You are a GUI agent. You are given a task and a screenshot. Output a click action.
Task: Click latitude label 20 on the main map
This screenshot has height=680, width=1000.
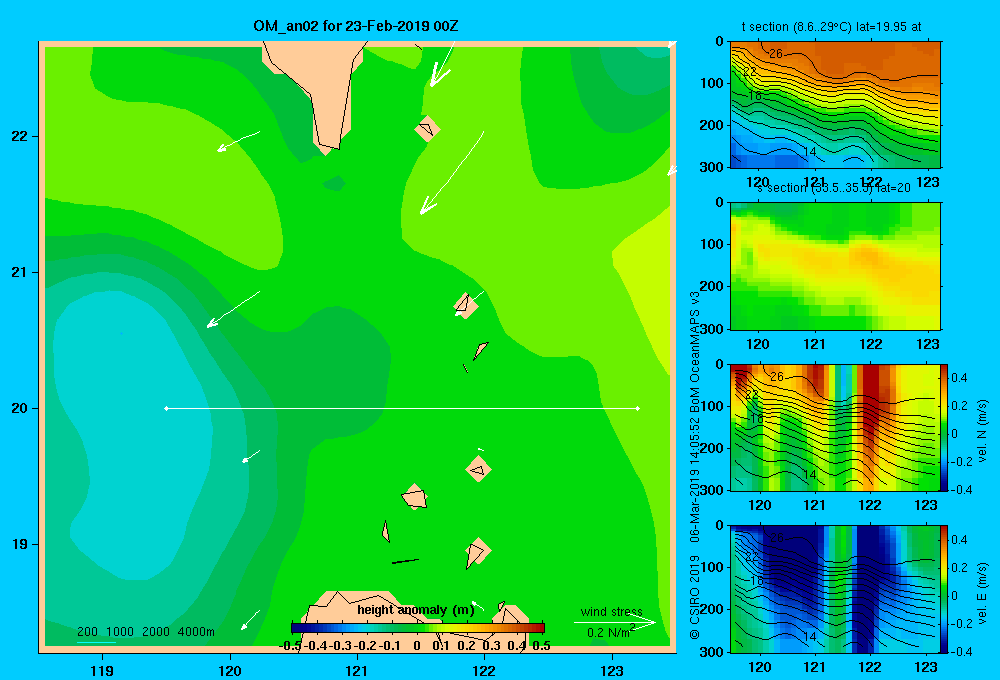[20, 408]
